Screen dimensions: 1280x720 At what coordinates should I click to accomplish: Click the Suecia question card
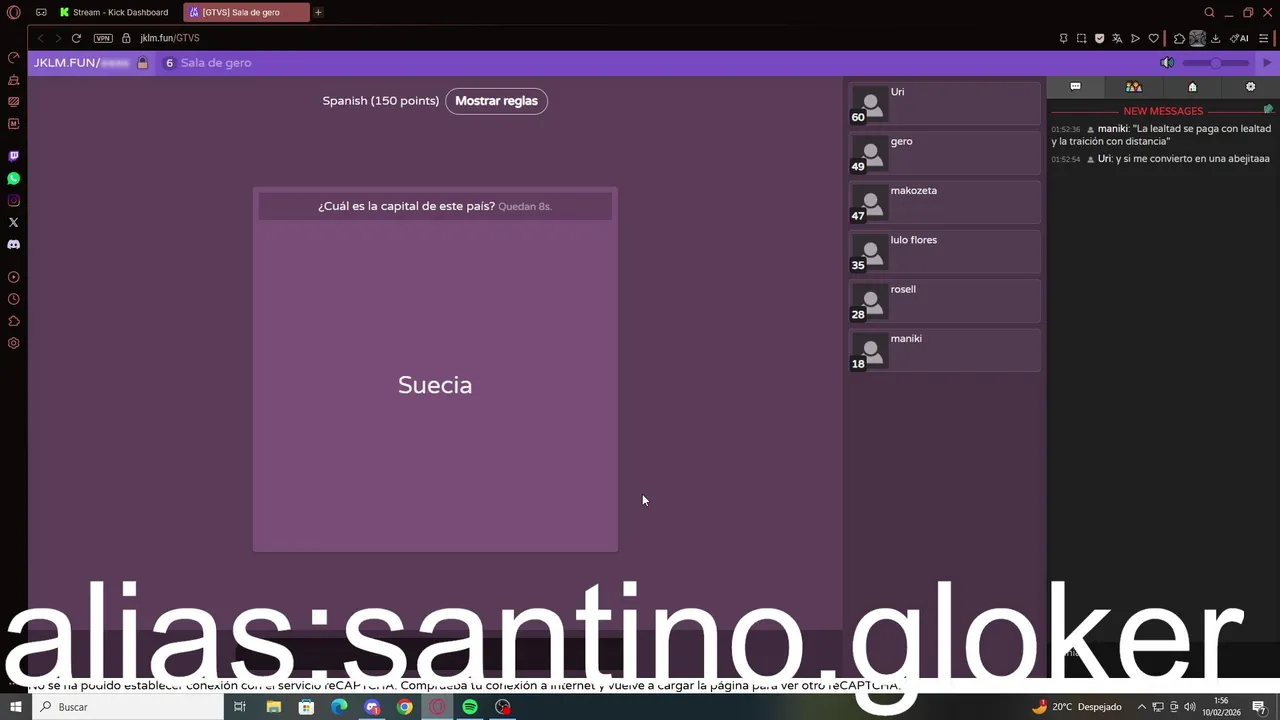click(x=435, y=369)
